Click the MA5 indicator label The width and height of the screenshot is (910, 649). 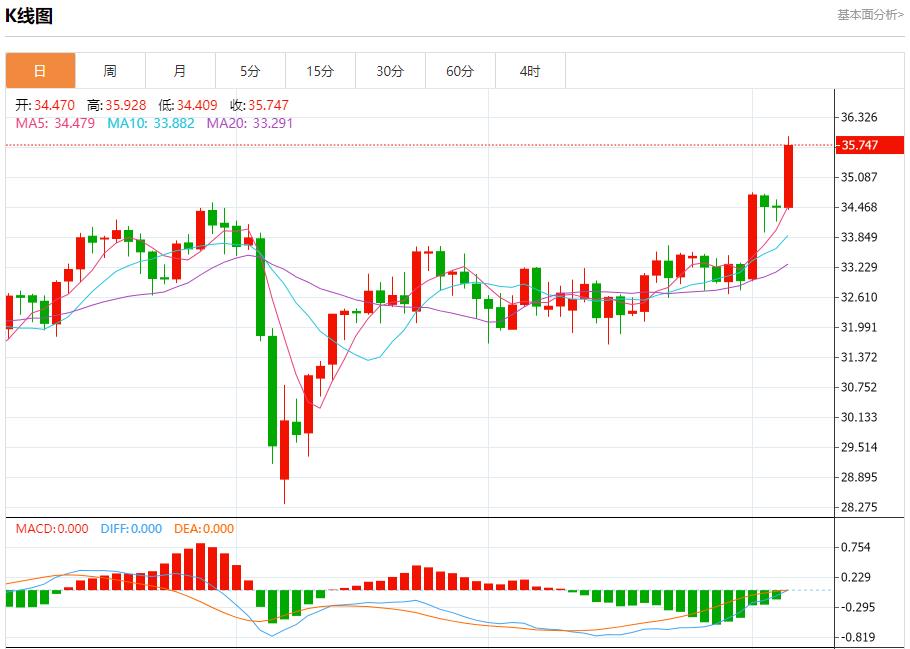tap(55, 123)
